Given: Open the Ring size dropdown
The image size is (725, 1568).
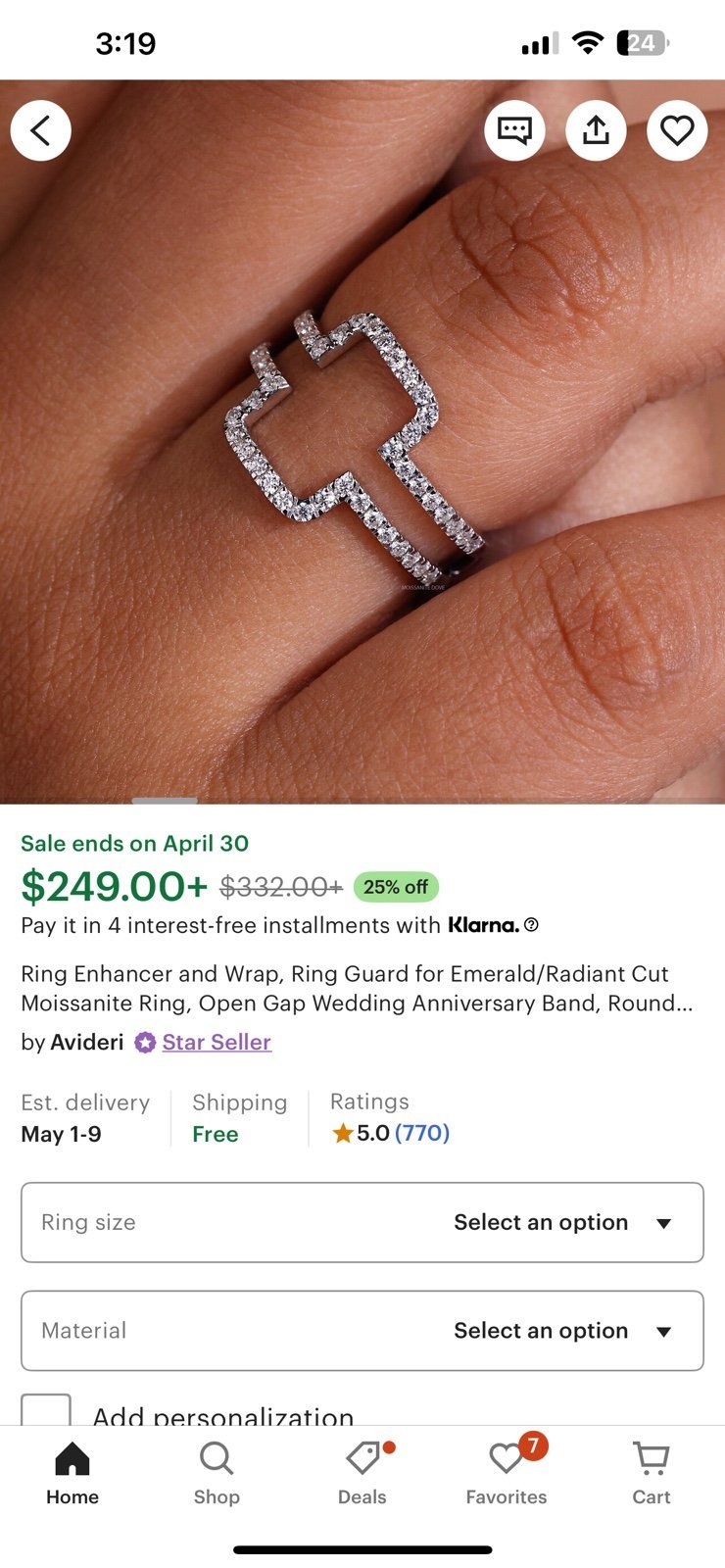Looking at the screenshot, I should coord(362,1222).
